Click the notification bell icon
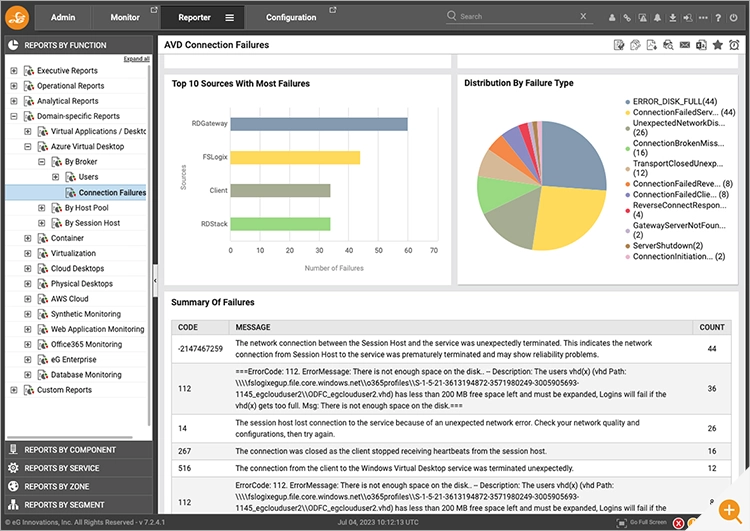 [x=658, y=18]
